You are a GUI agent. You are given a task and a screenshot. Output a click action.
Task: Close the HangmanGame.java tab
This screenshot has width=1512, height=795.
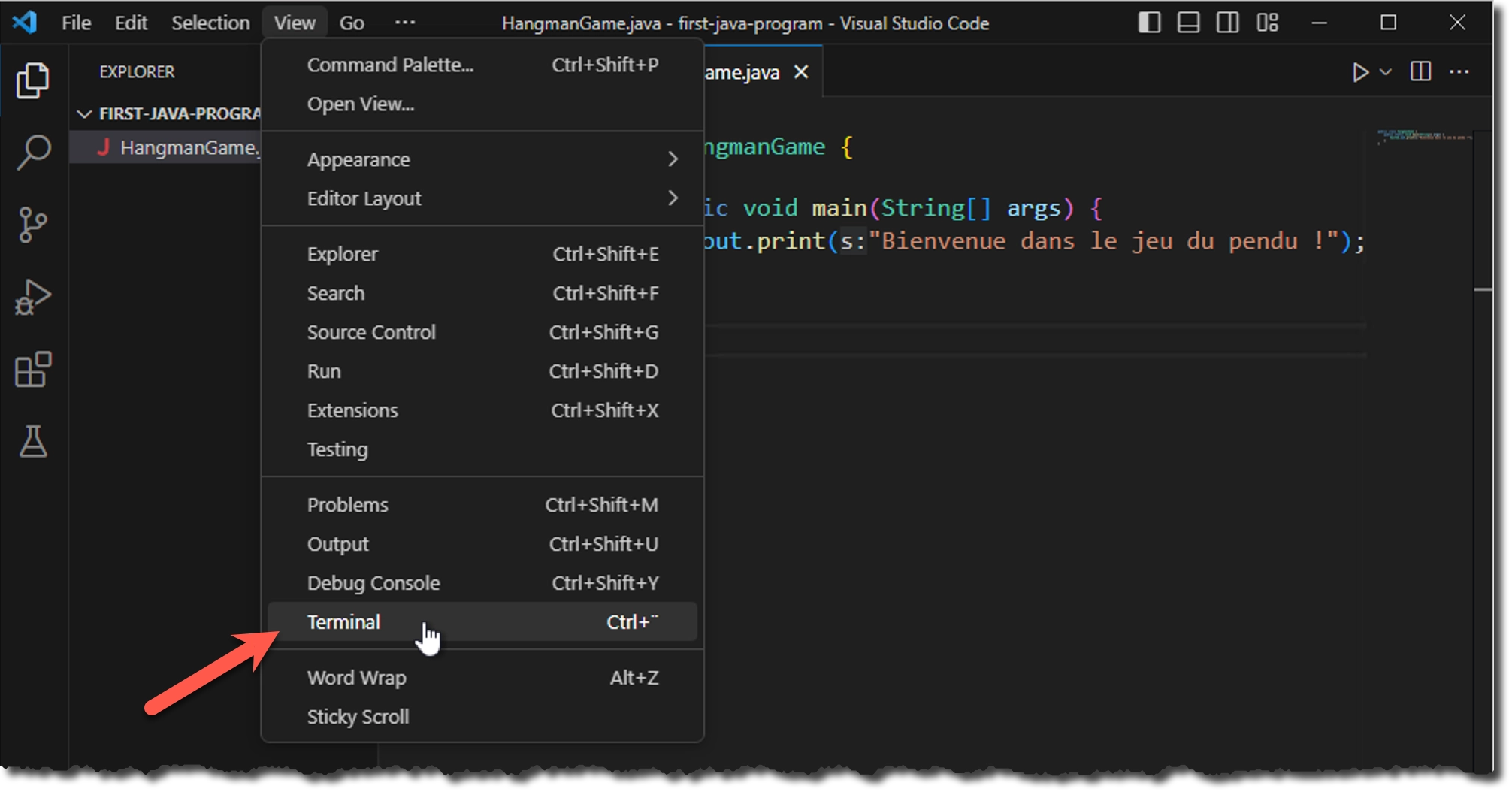click(802, 72)
